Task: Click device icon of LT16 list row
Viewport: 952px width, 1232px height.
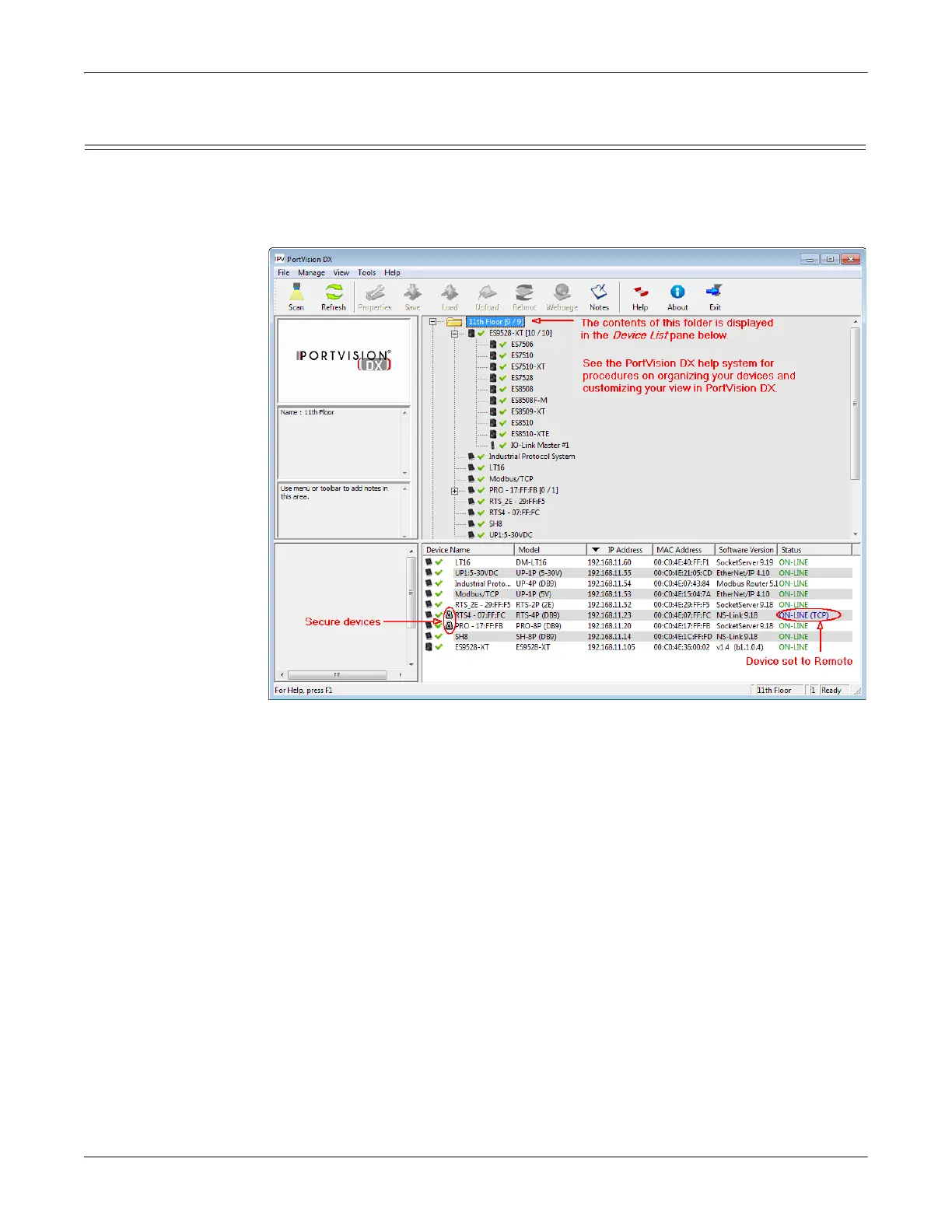Action: coord(429,562)
